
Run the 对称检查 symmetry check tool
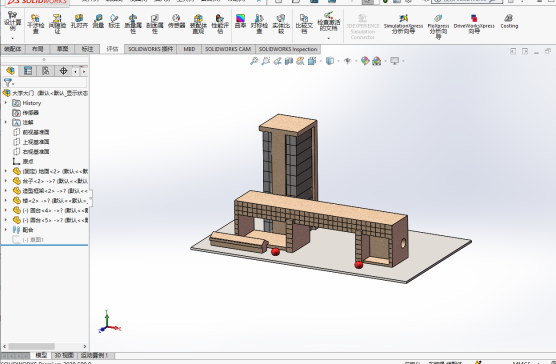pos(259,24)
